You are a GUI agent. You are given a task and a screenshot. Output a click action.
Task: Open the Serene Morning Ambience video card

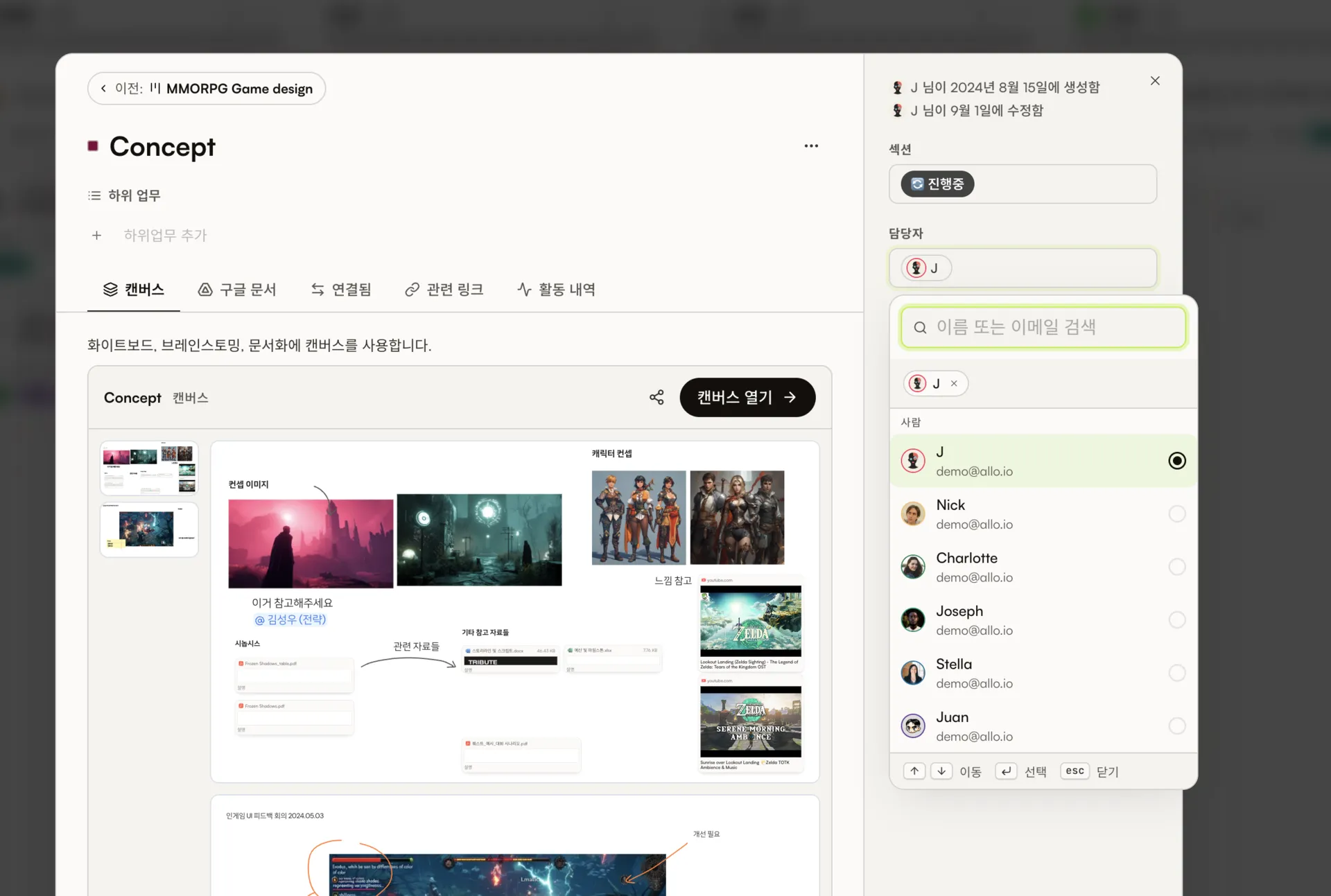(x=751, y=723)
